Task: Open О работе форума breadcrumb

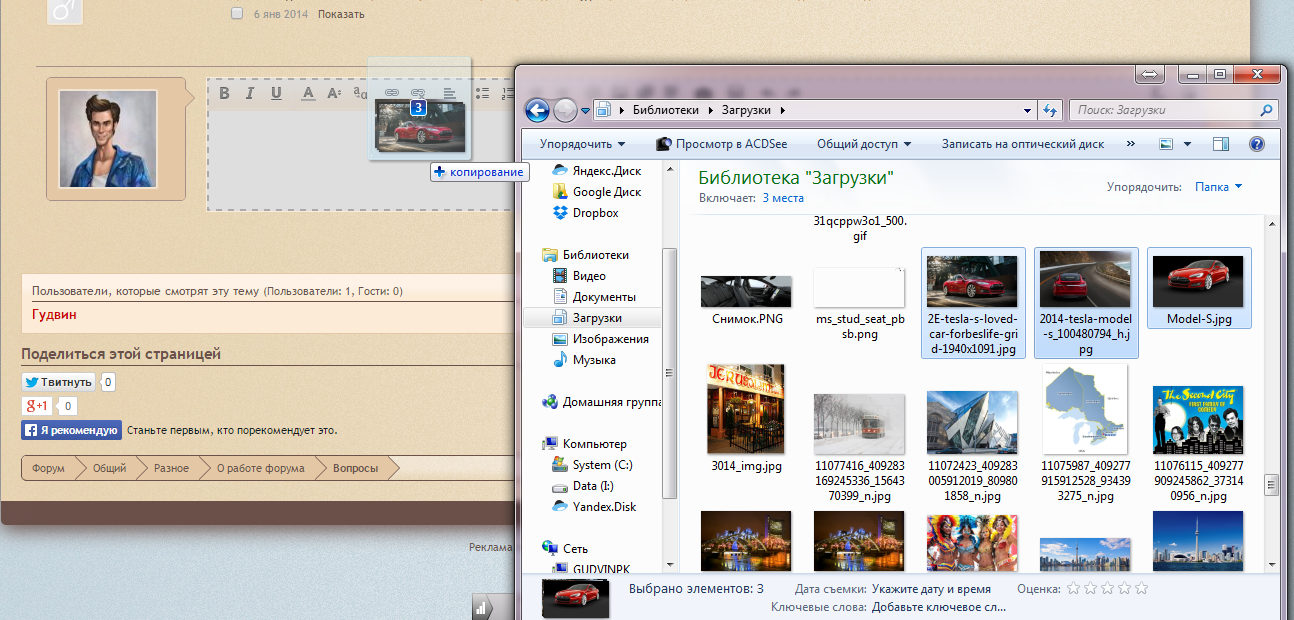Action: pyautogui.click(x=261, y=468)
